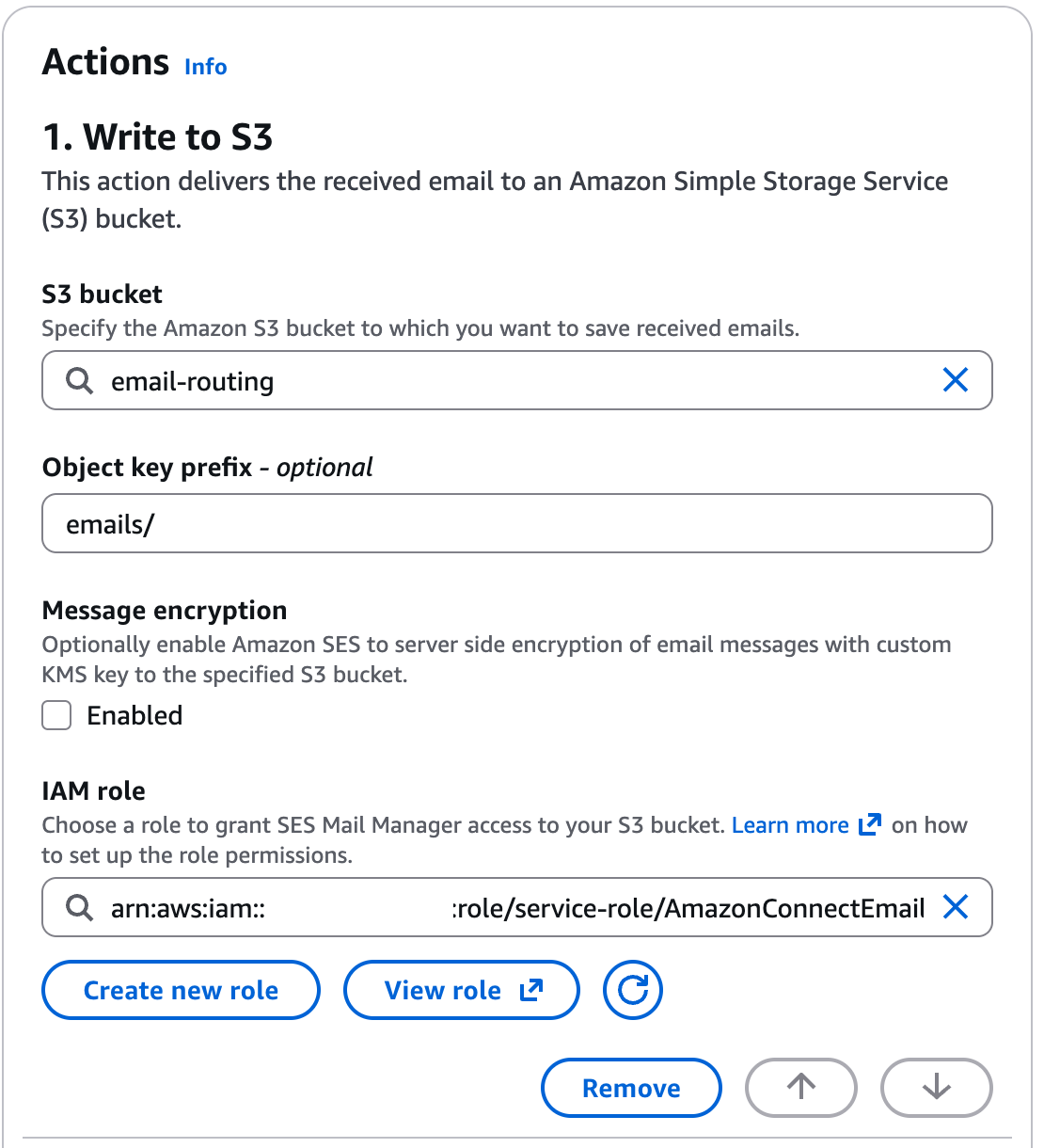Move the action down with arrow button

pos(936,1088)
